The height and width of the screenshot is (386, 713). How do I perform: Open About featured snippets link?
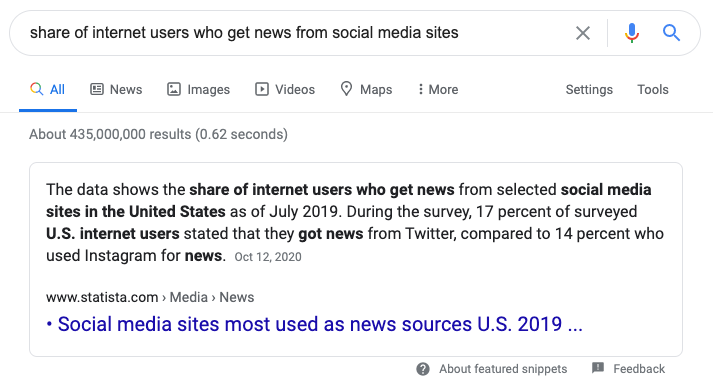503,369
